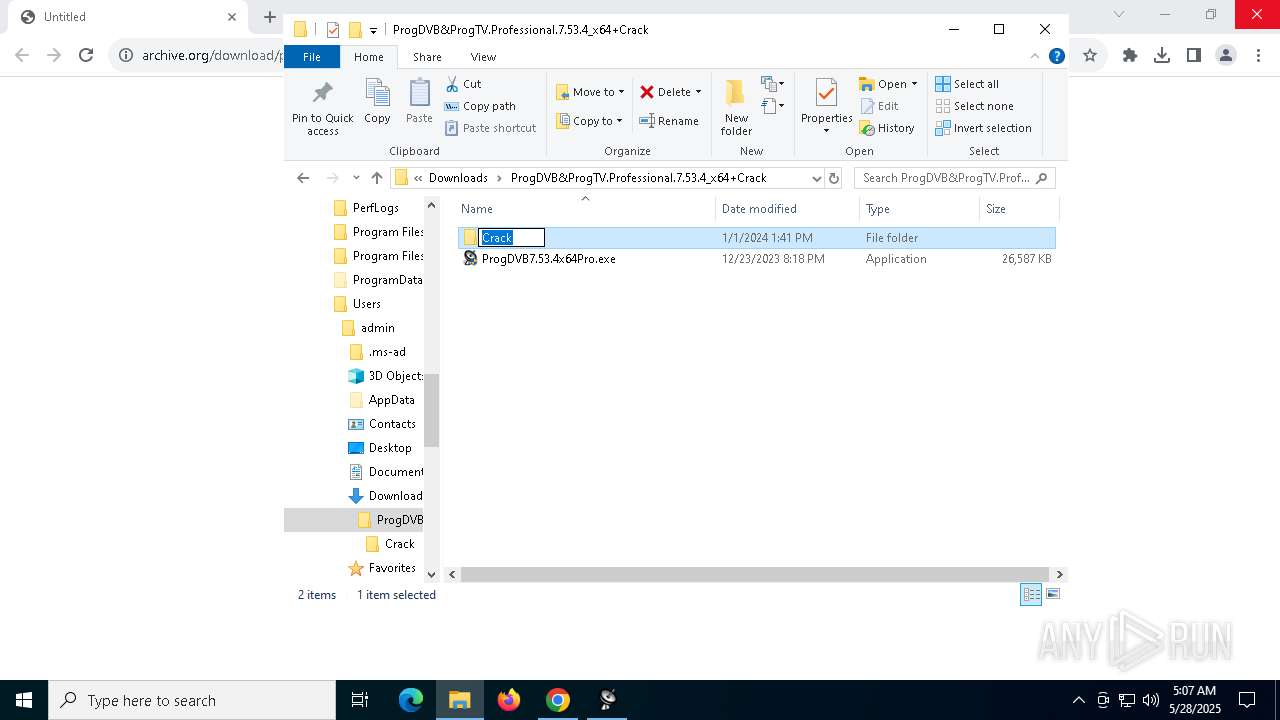
Task: Click the Edit ribbon button
Action: 879,106
